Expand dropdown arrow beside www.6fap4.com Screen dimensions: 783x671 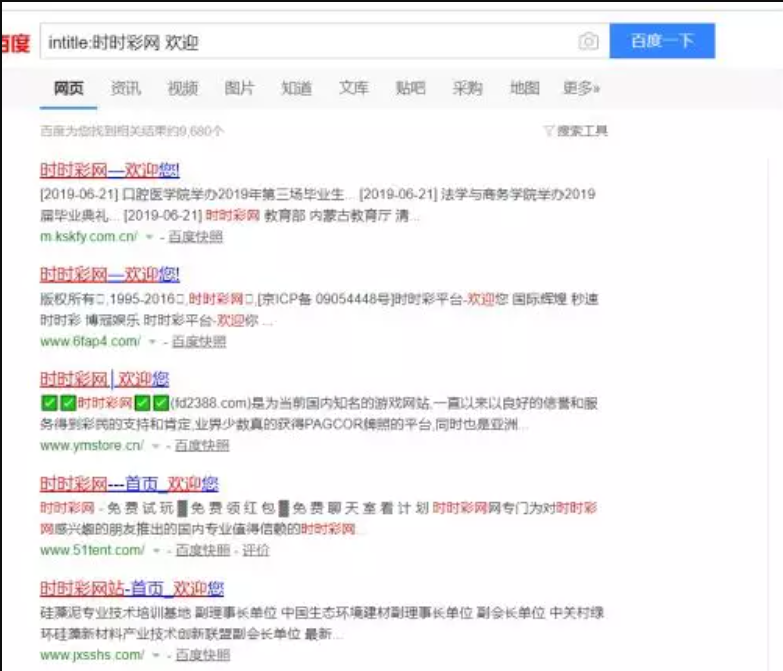click(152, 342)
